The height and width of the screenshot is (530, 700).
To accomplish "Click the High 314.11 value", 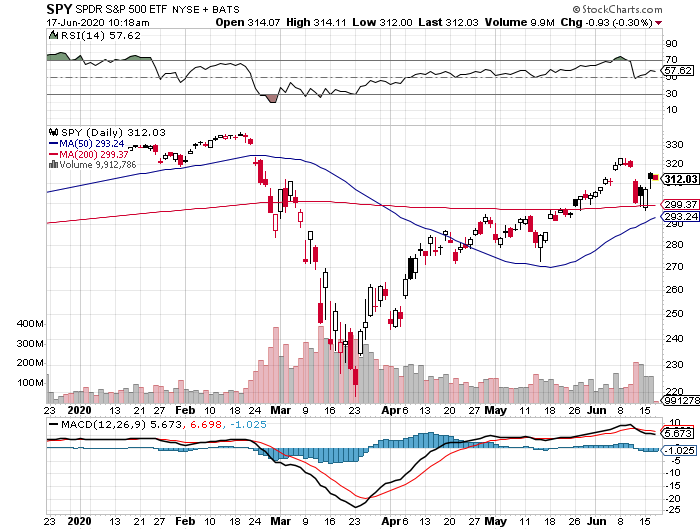I will tap(316, 22).
